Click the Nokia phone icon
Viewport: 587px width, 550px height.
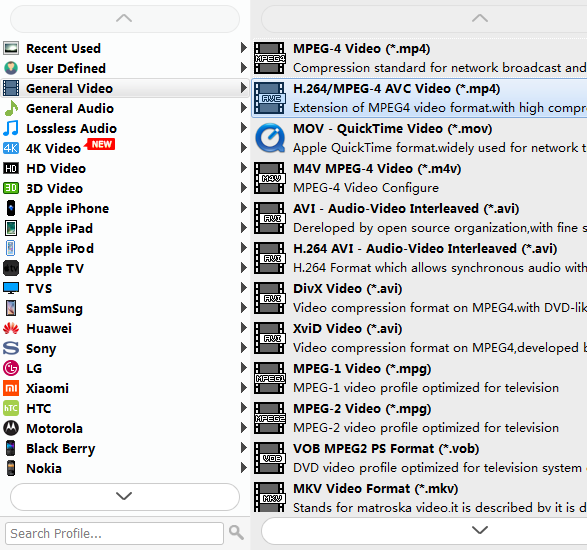(x=11, y=468)
